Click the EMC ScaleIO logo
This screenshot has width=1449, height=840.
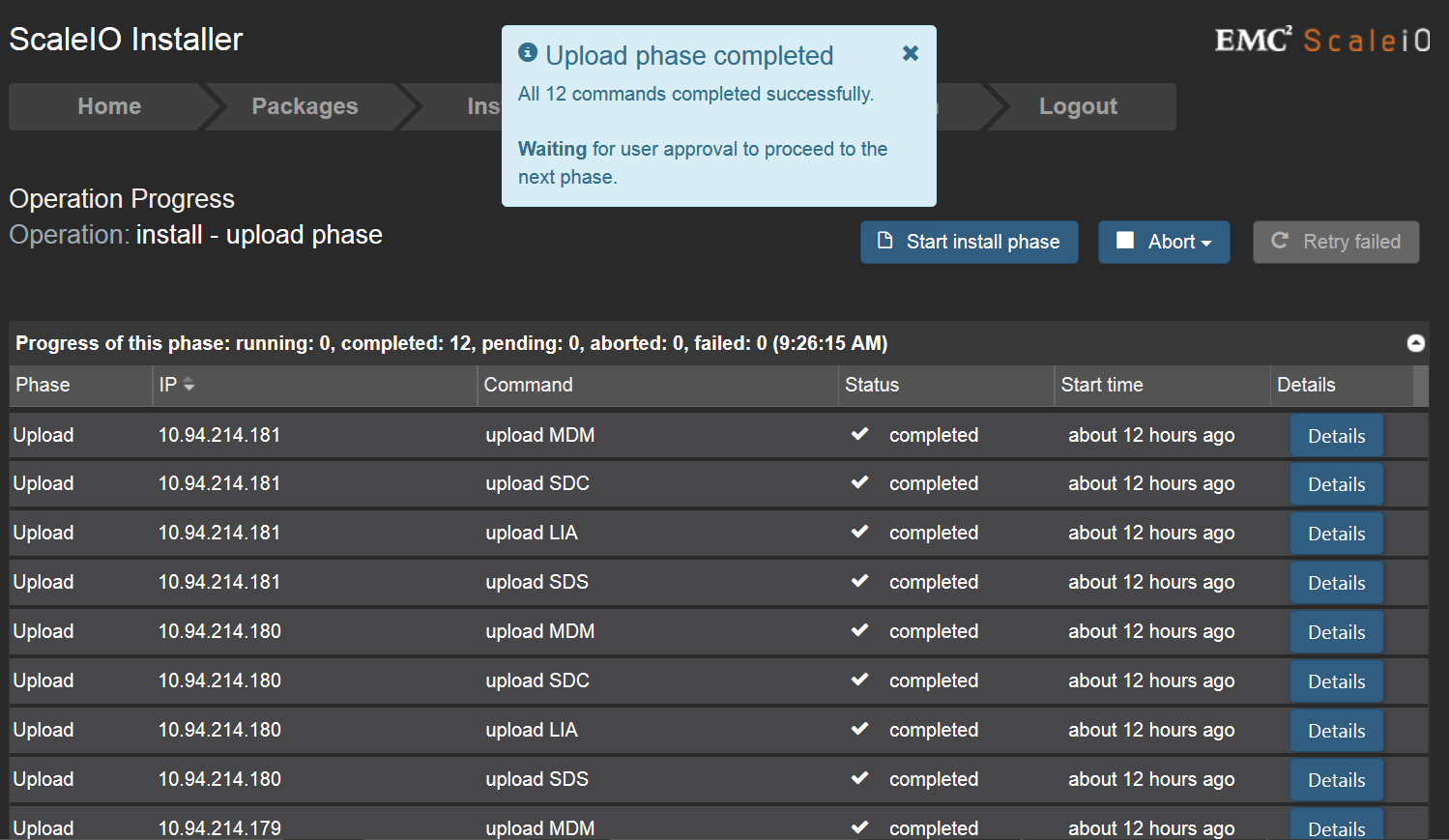[x=1321, y=40]
